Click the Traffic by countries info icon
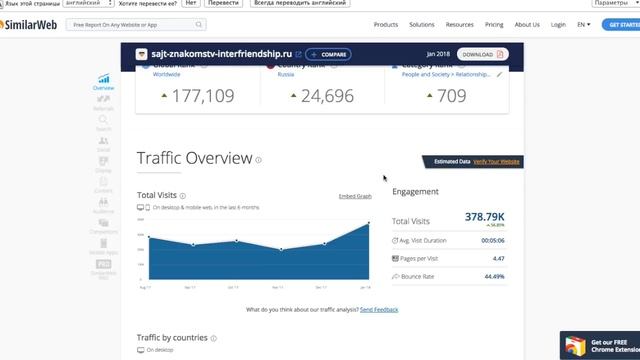The height and width of the screenshot is (360, 640). 213,338
